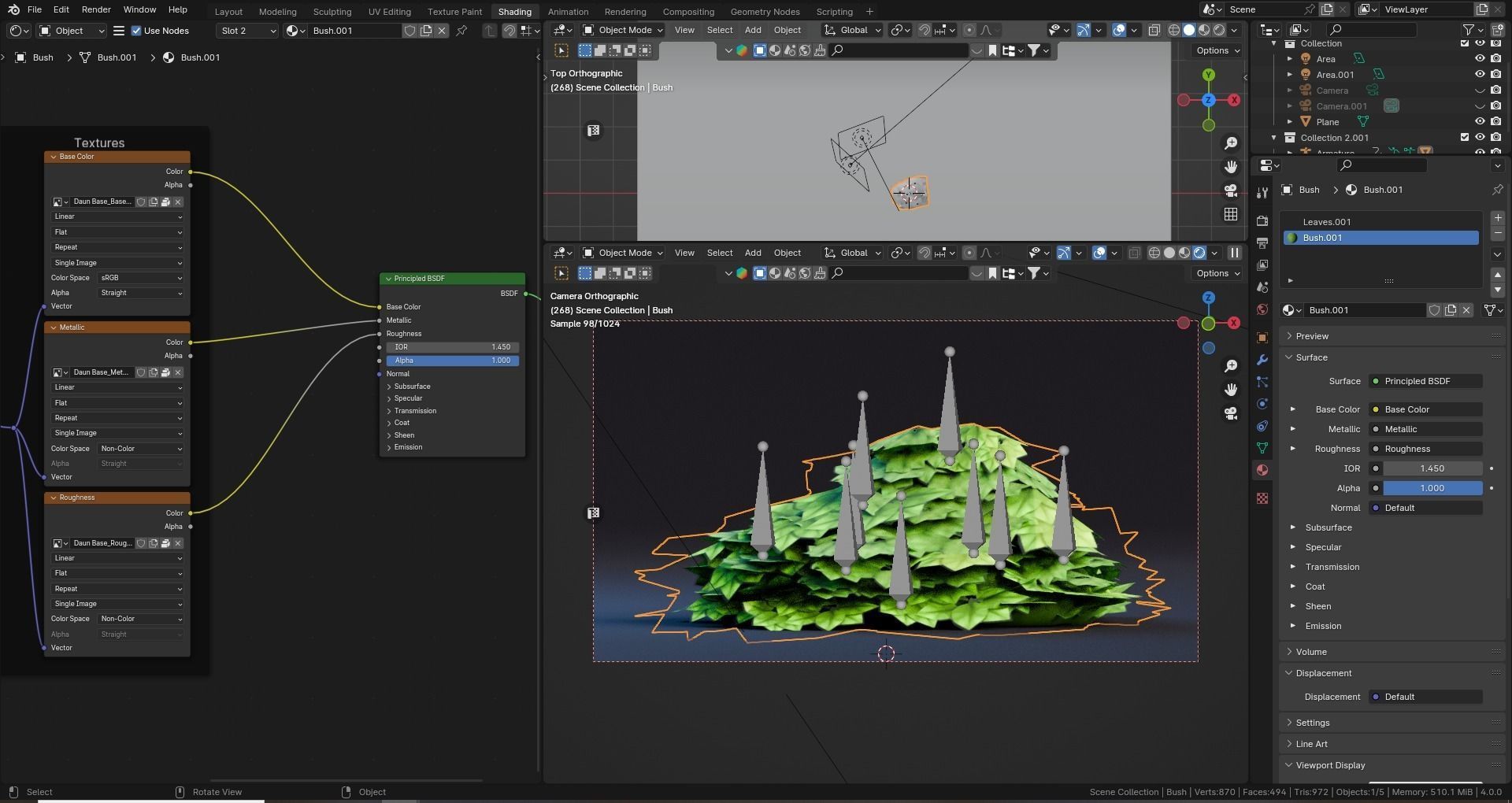
Task: Unlink Bush.001 material in properties panel
Action: (x=1466, y=310)
